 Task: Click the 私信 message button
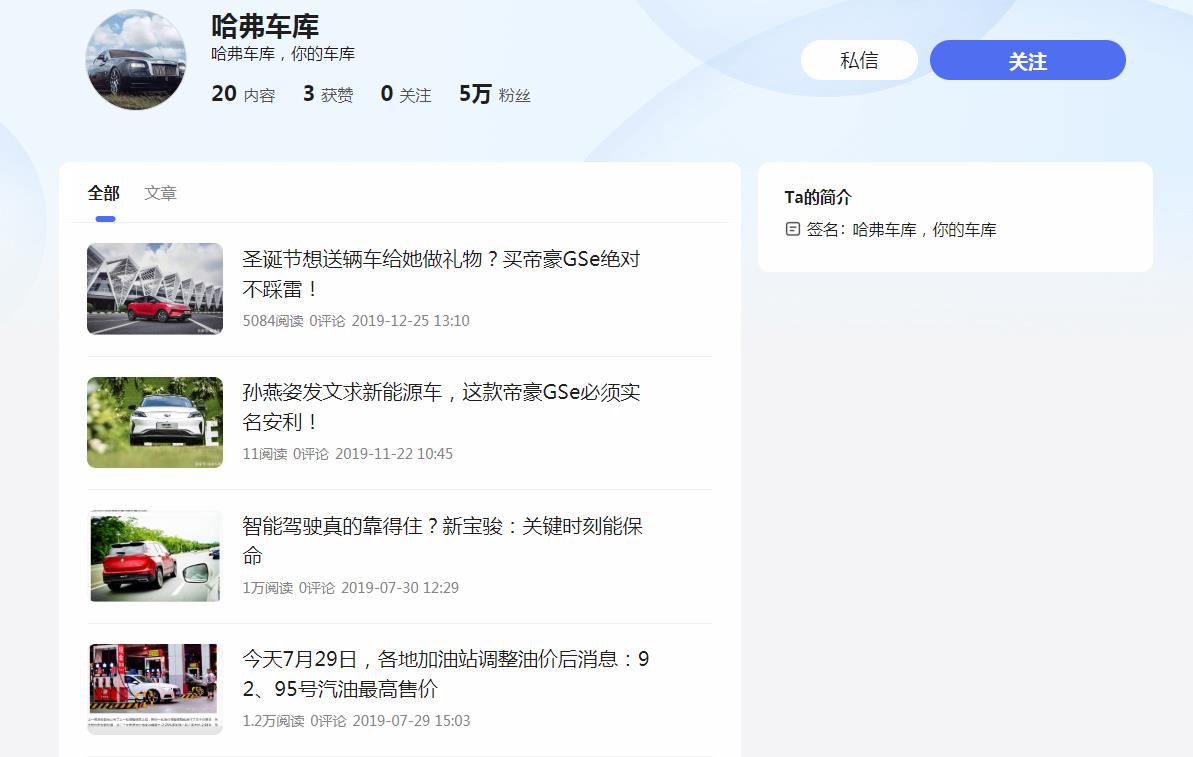(859, 60)
